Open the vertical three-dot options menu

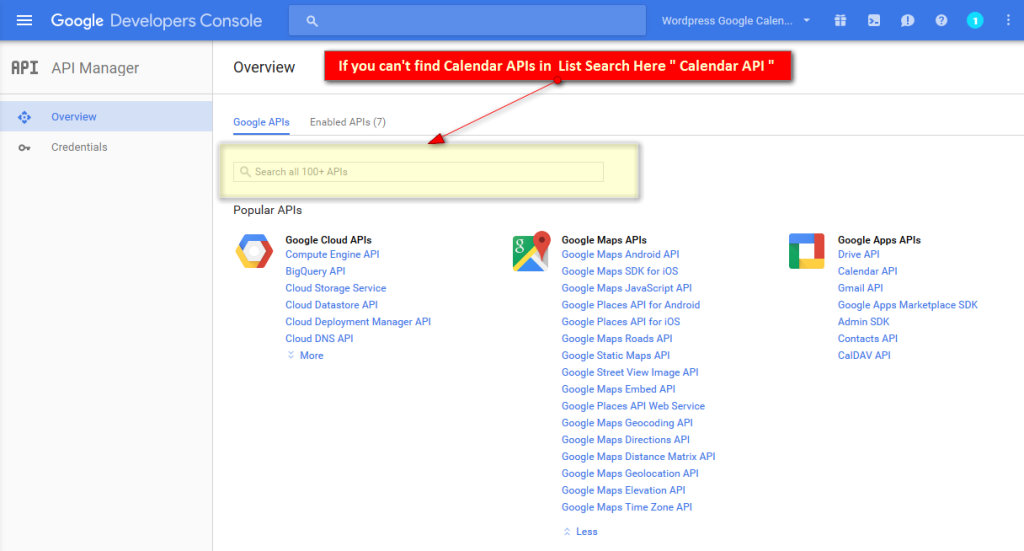click(x=1008, y=20)
